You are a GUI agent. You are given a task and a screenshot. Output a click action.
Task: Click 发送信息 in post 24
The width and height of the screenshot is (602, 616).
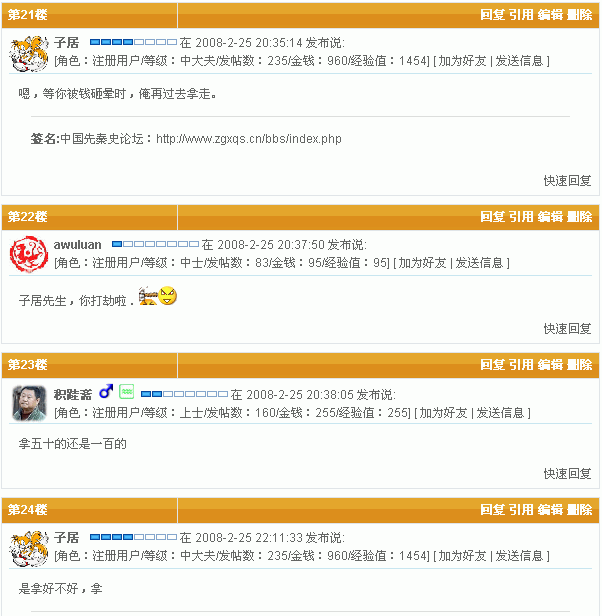click(519, 556)
